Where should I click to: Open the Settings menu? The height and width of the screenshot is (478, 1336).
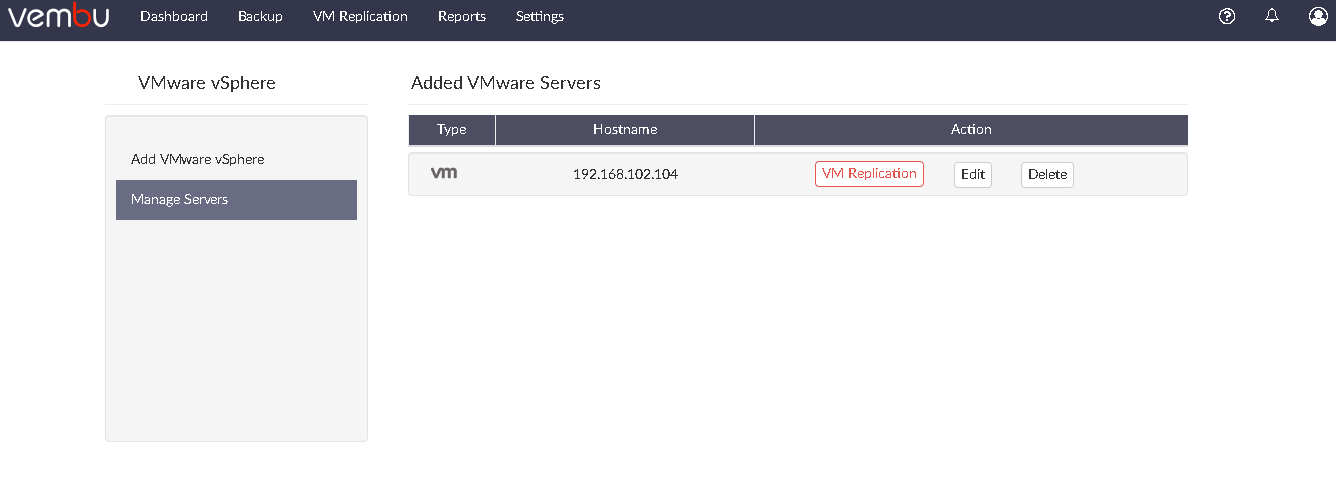click(x=540, y=16)
